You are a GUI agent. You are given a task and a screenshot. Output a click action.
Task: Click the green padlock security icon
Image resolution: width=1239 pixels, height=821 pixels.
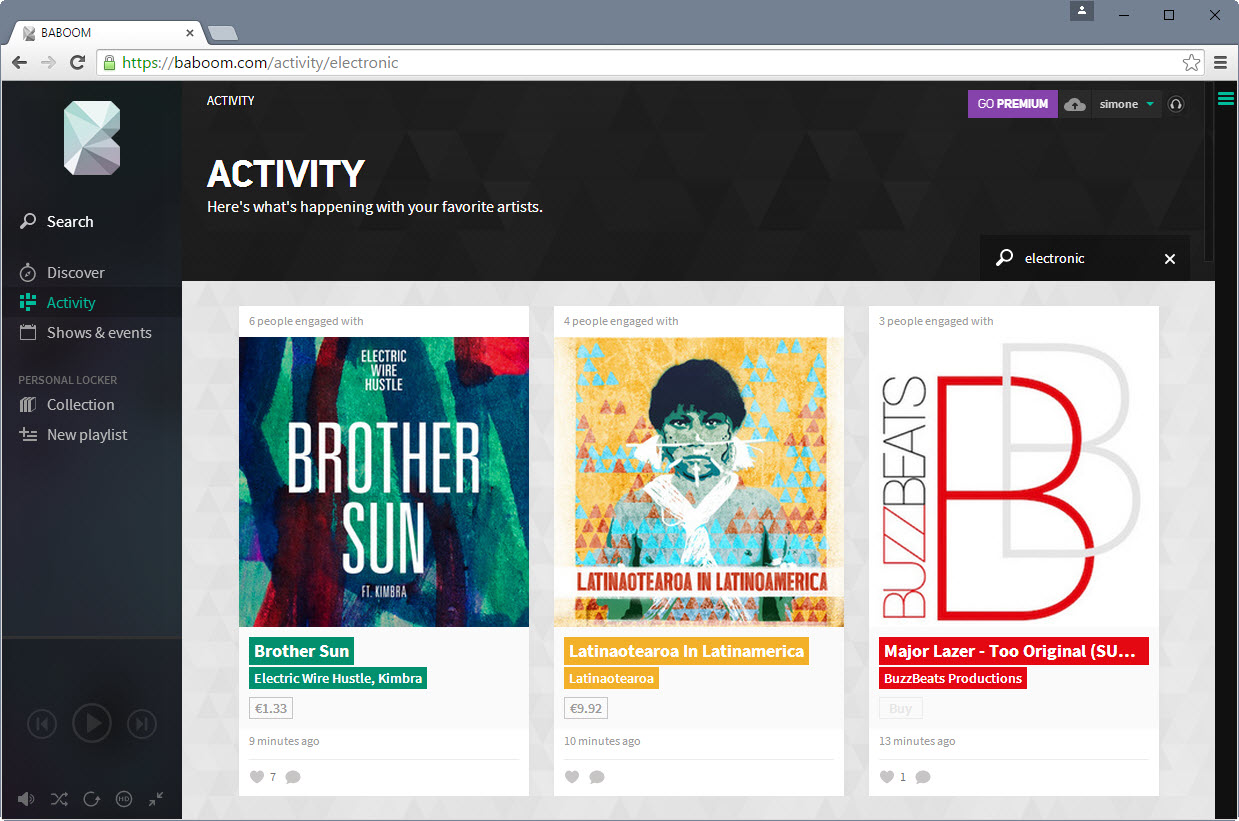click(x=109, y=62)
